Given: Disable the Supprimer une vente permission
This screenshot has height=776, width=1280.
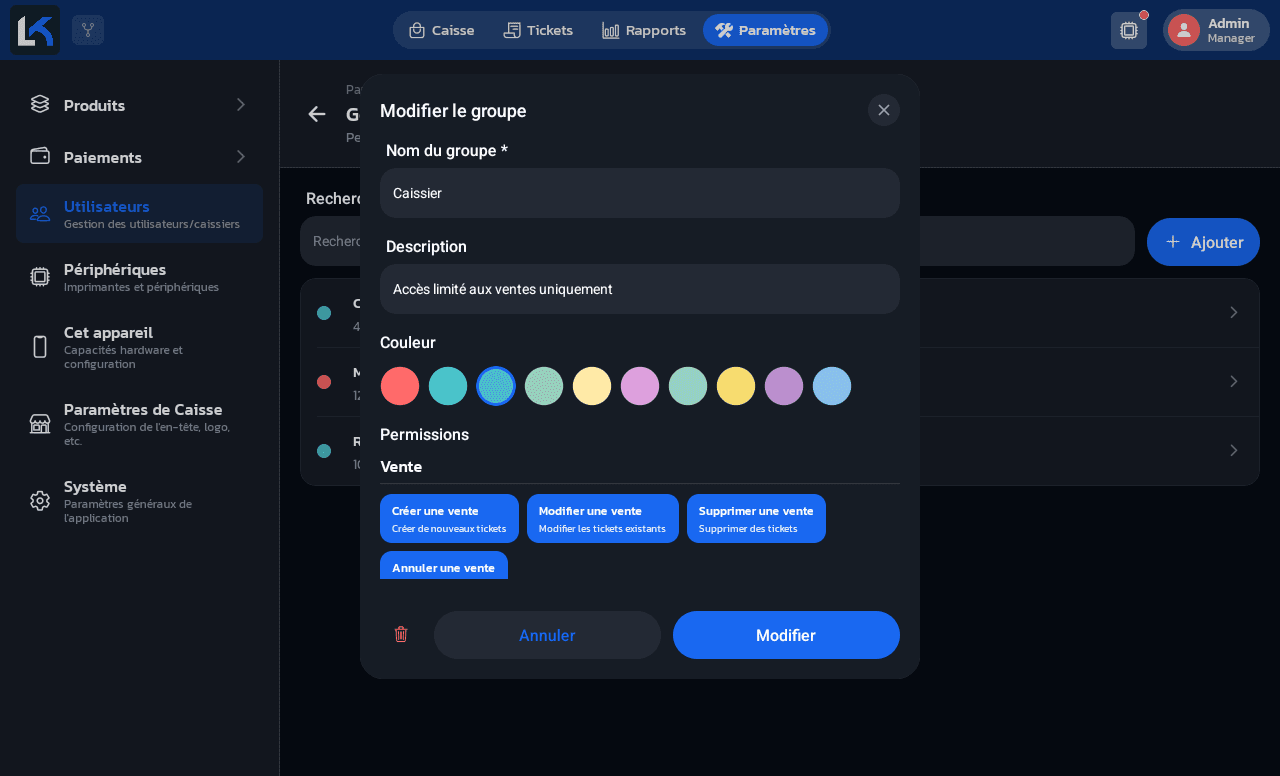Looking at the screenshot, I should pos(756,518).
